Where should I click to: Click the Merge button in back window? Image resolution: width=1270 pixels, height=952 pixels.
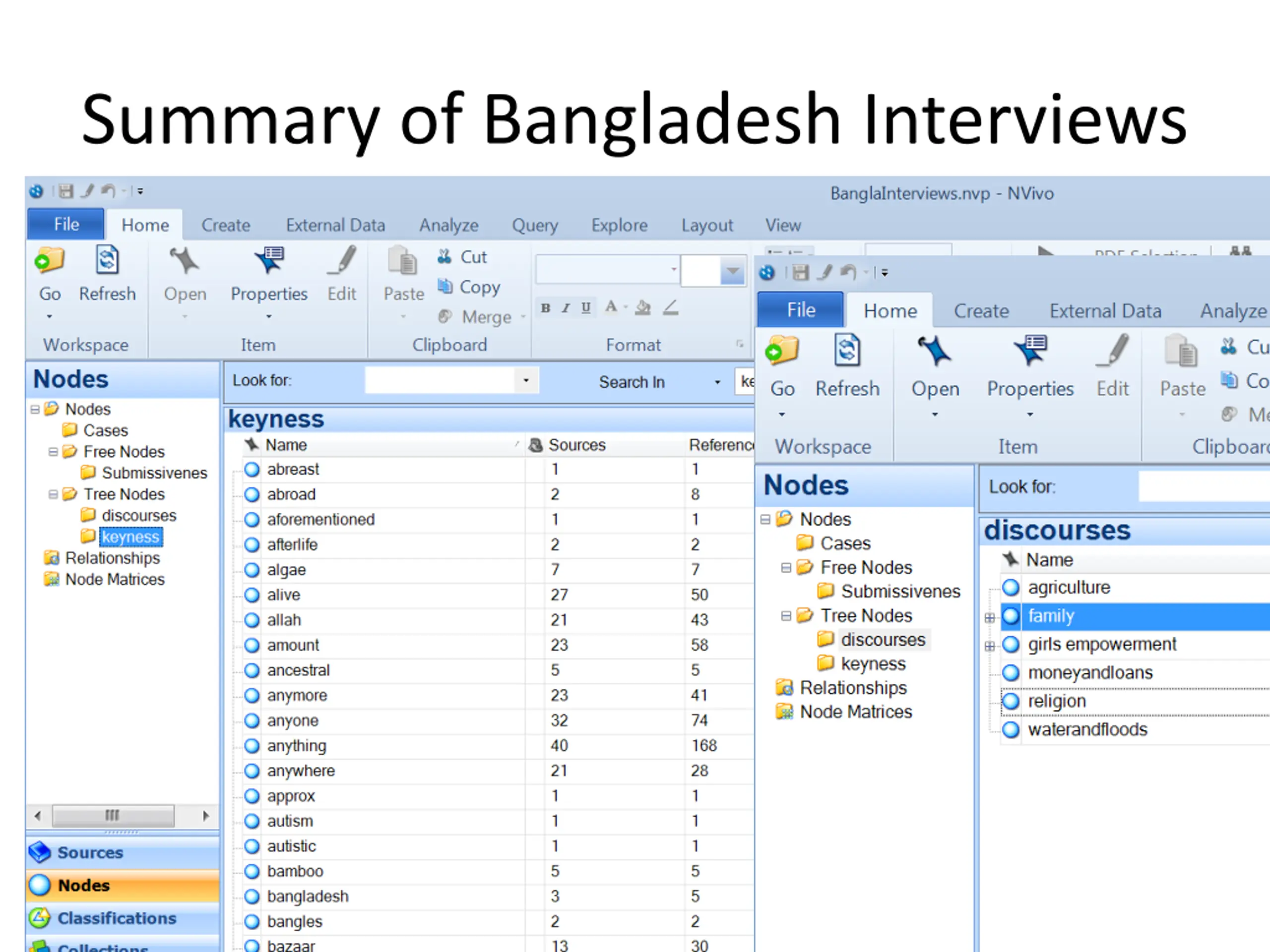click(x=475, y=317)
